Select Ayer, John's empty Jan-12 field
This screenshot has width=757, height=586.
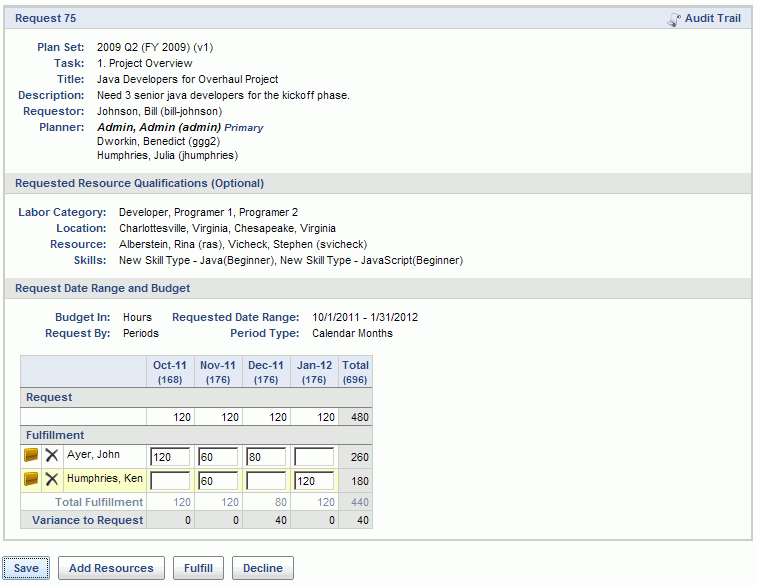314,457
